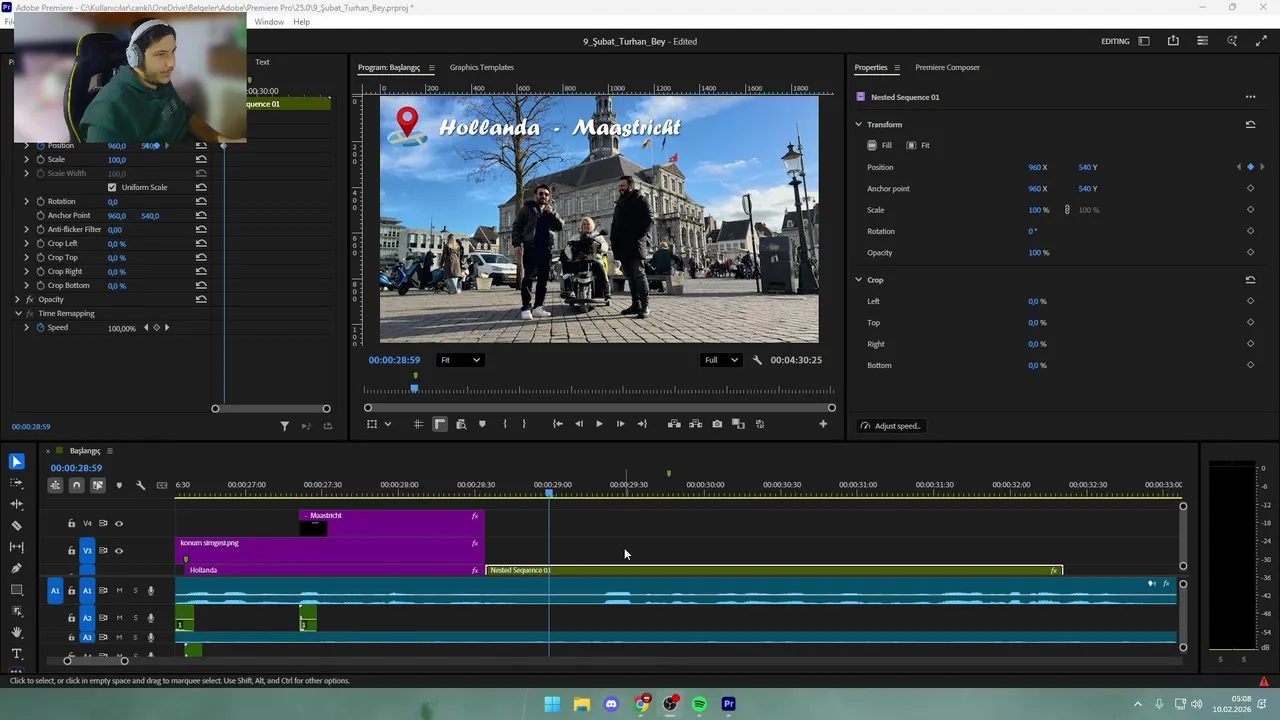Image resolution: width=1280 pixels, height=720 pixels.
Task: Choose the Type tool
Action: (16, 654)
